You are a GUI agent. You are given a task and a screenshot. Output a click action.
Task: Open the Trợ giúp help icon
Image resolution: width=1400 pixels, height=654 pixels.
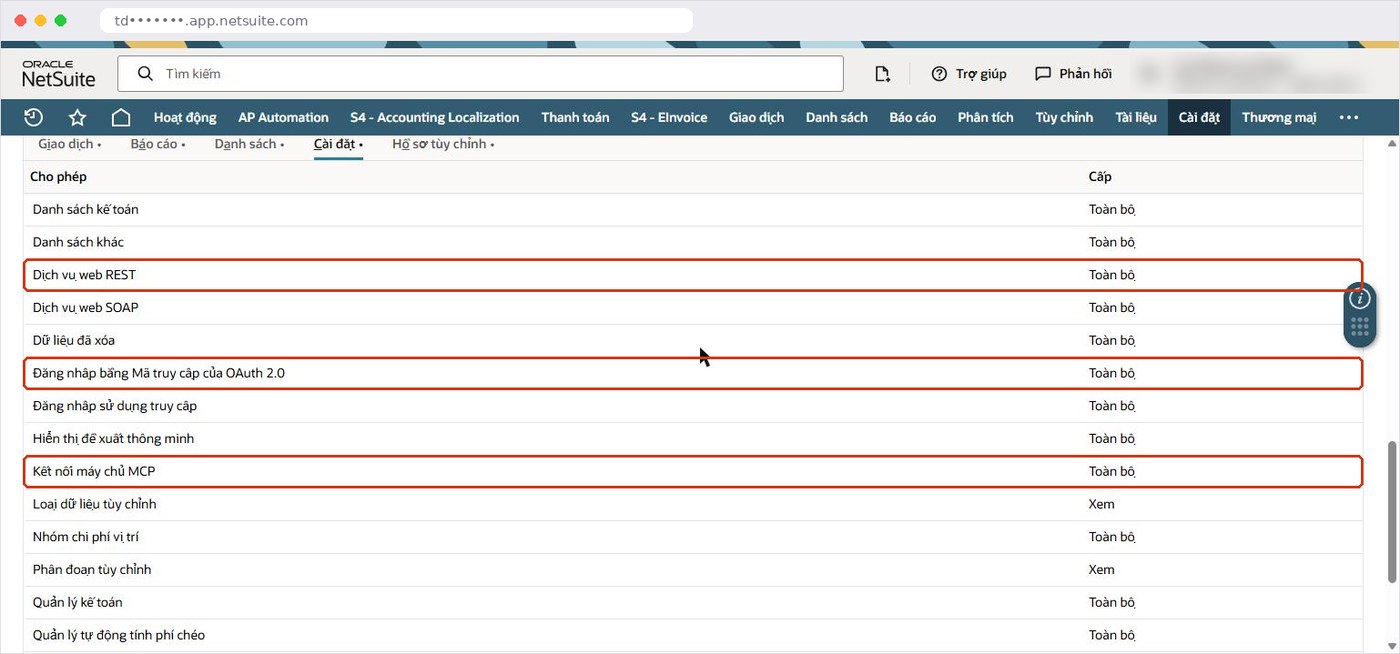point(968,74)
